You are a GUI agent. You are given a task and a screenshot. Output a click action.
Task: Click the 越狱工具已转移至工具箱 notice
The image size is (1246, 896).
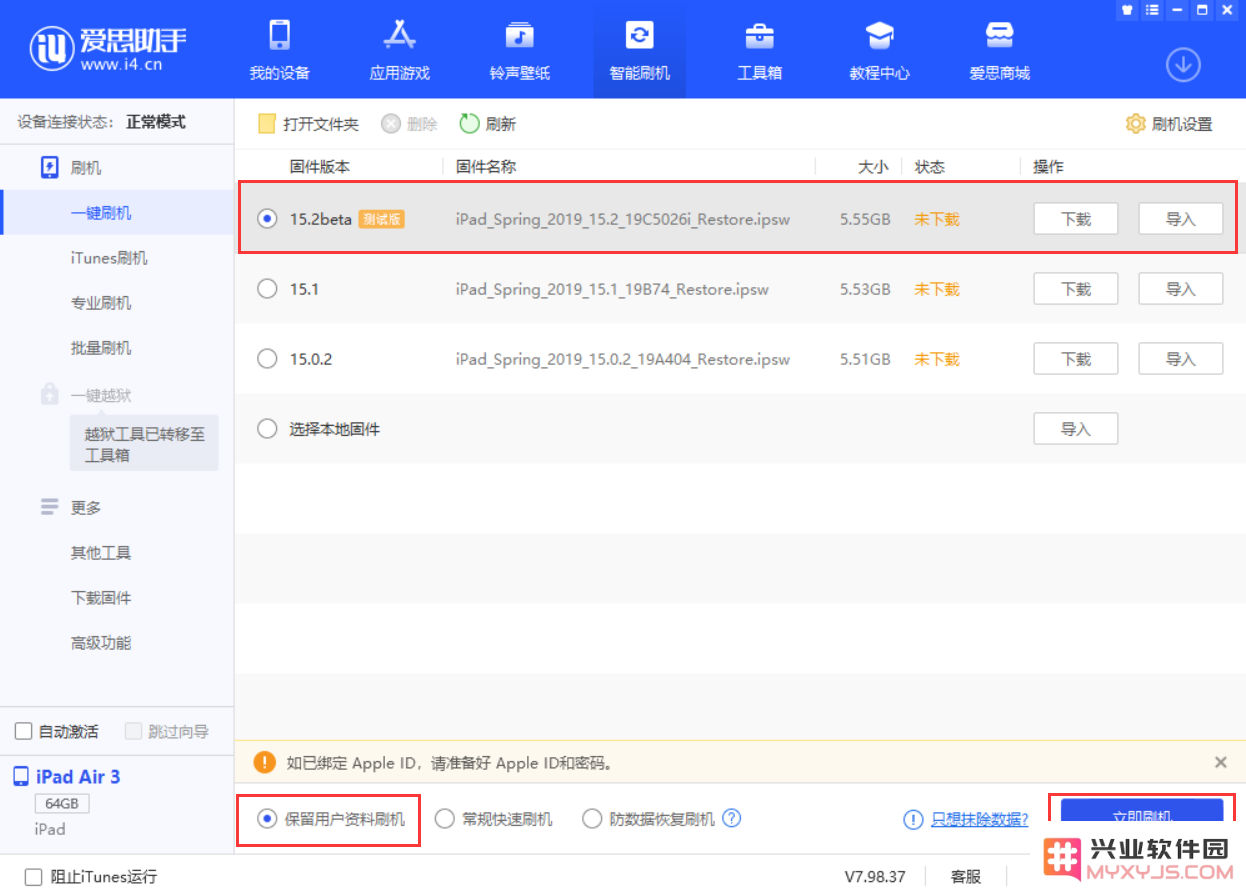(x=144, y=444)
